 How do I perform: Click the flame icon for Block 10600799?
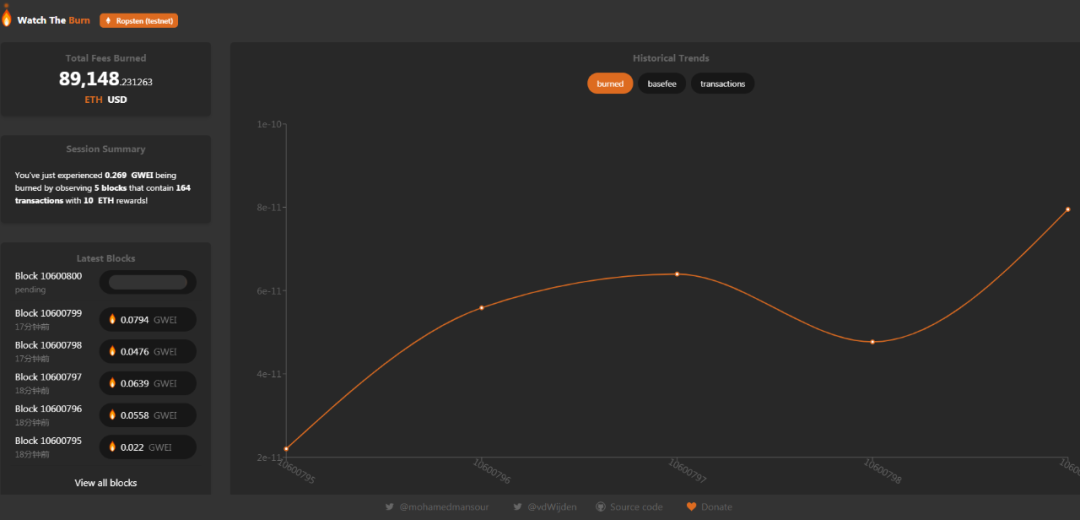click(x=112, y=320)
